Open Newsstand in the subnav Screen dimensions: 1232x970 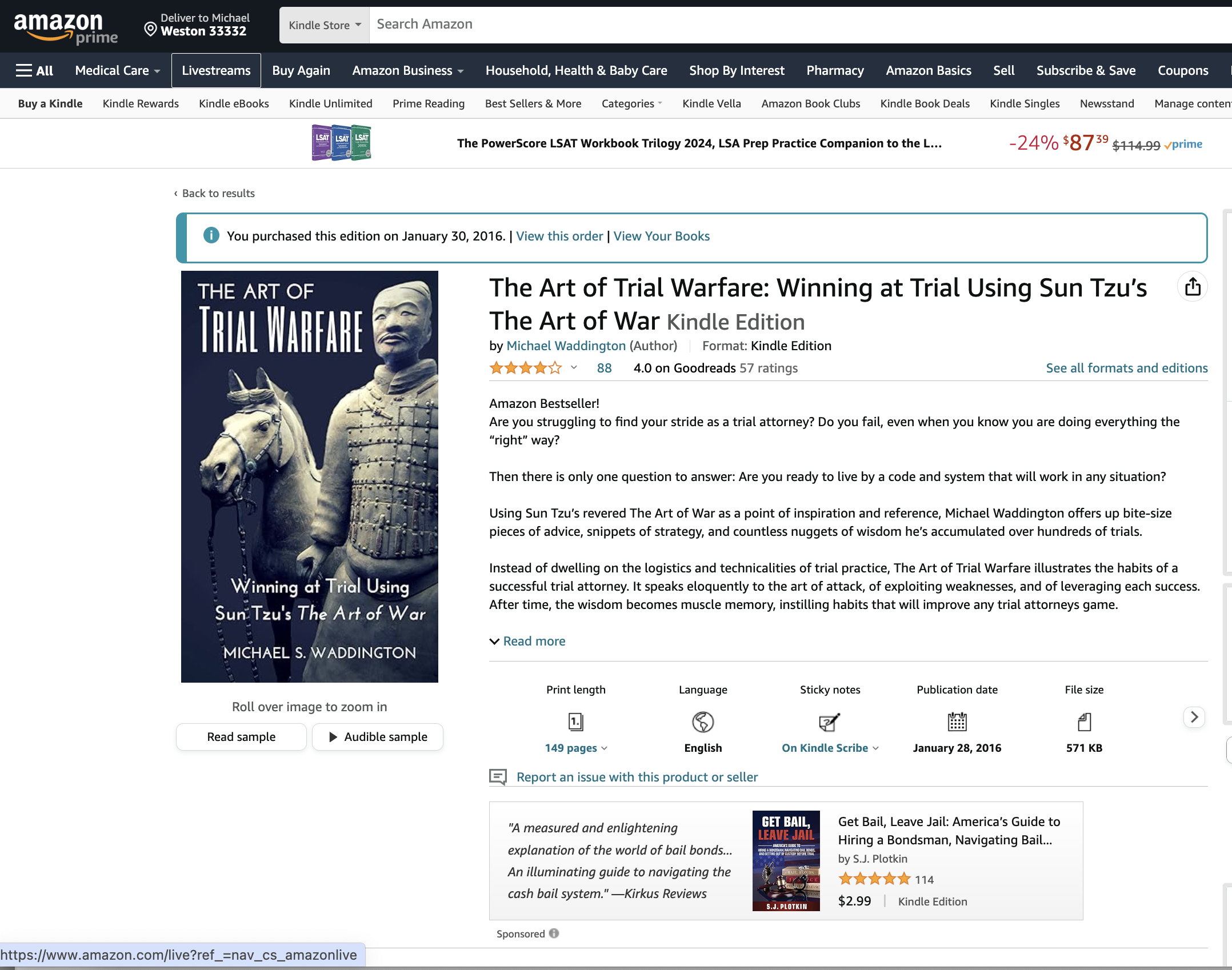point(1107,103)
